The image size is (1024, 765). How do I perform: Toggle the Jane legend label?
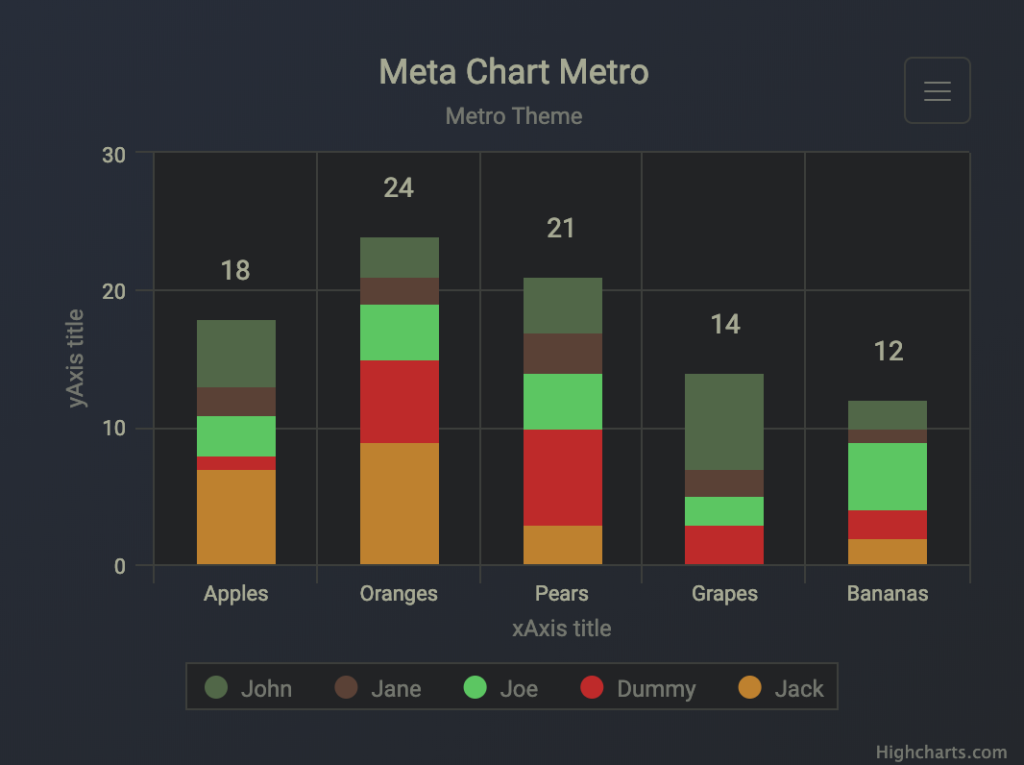[x=396, y=689]
